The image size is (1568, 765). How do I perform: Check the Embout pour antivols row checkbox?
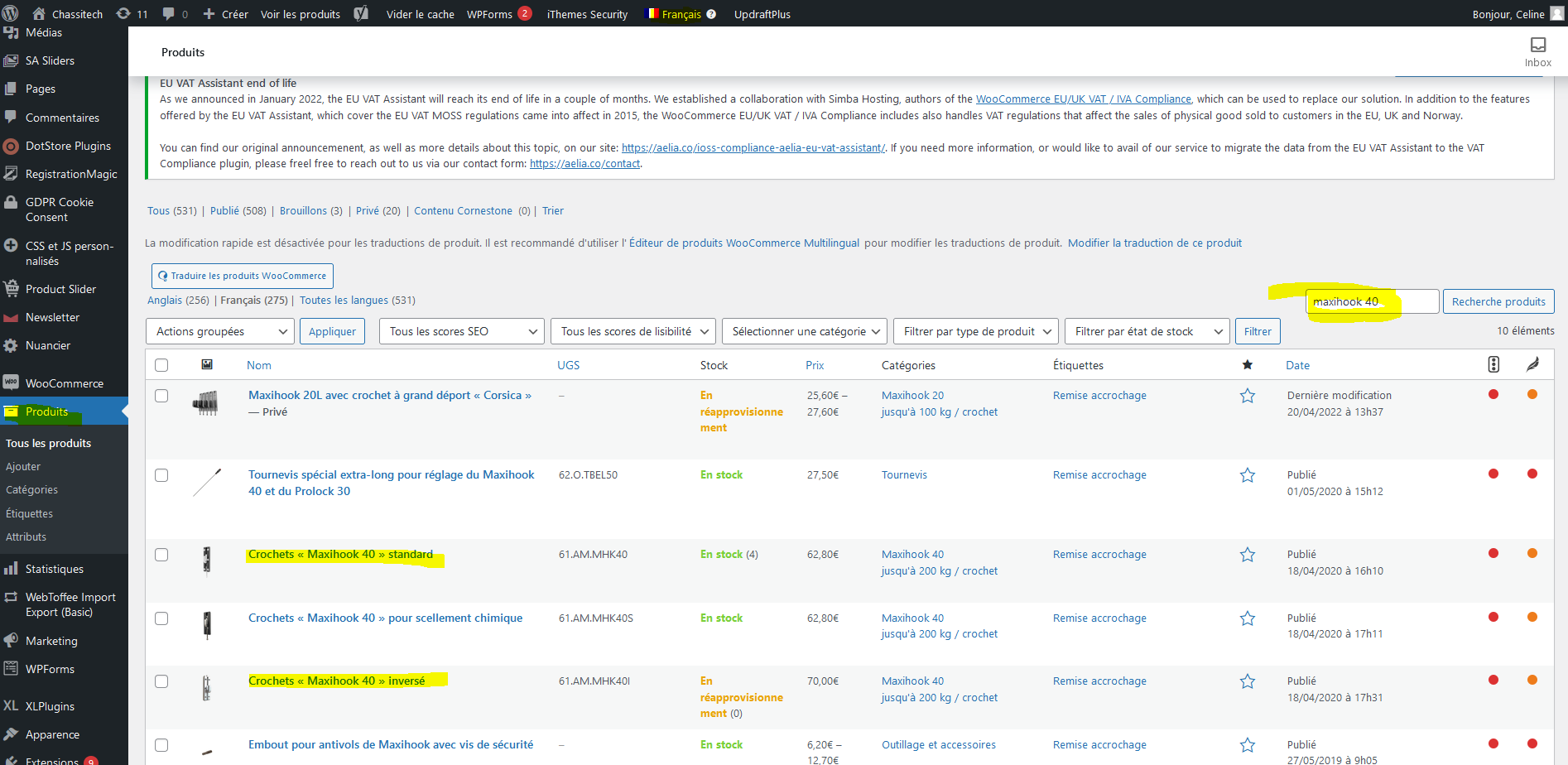click(161, 745)
